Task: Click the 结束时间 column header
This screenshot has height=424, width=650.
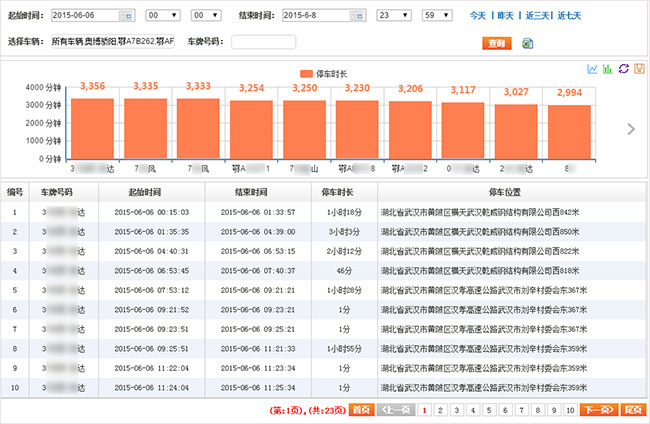Action: click(x=258, y=192)
